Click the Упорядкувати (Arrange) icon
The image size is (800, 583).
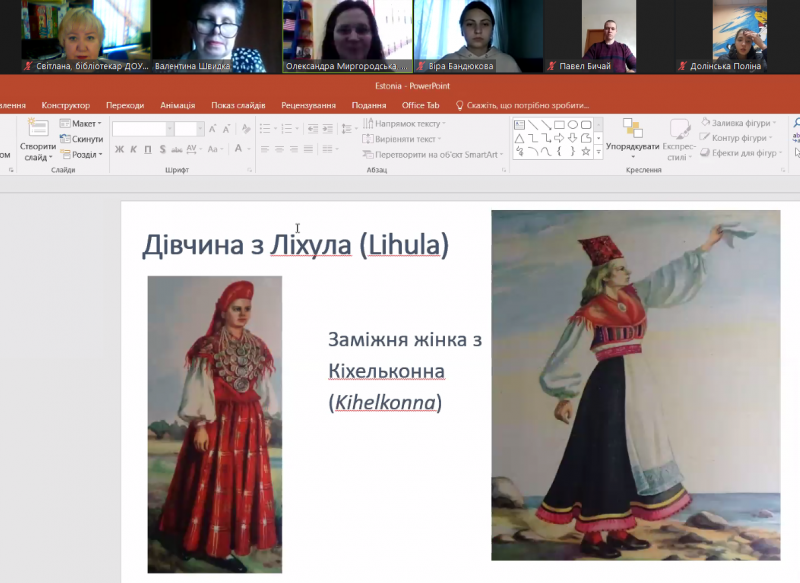coord(633,128)
